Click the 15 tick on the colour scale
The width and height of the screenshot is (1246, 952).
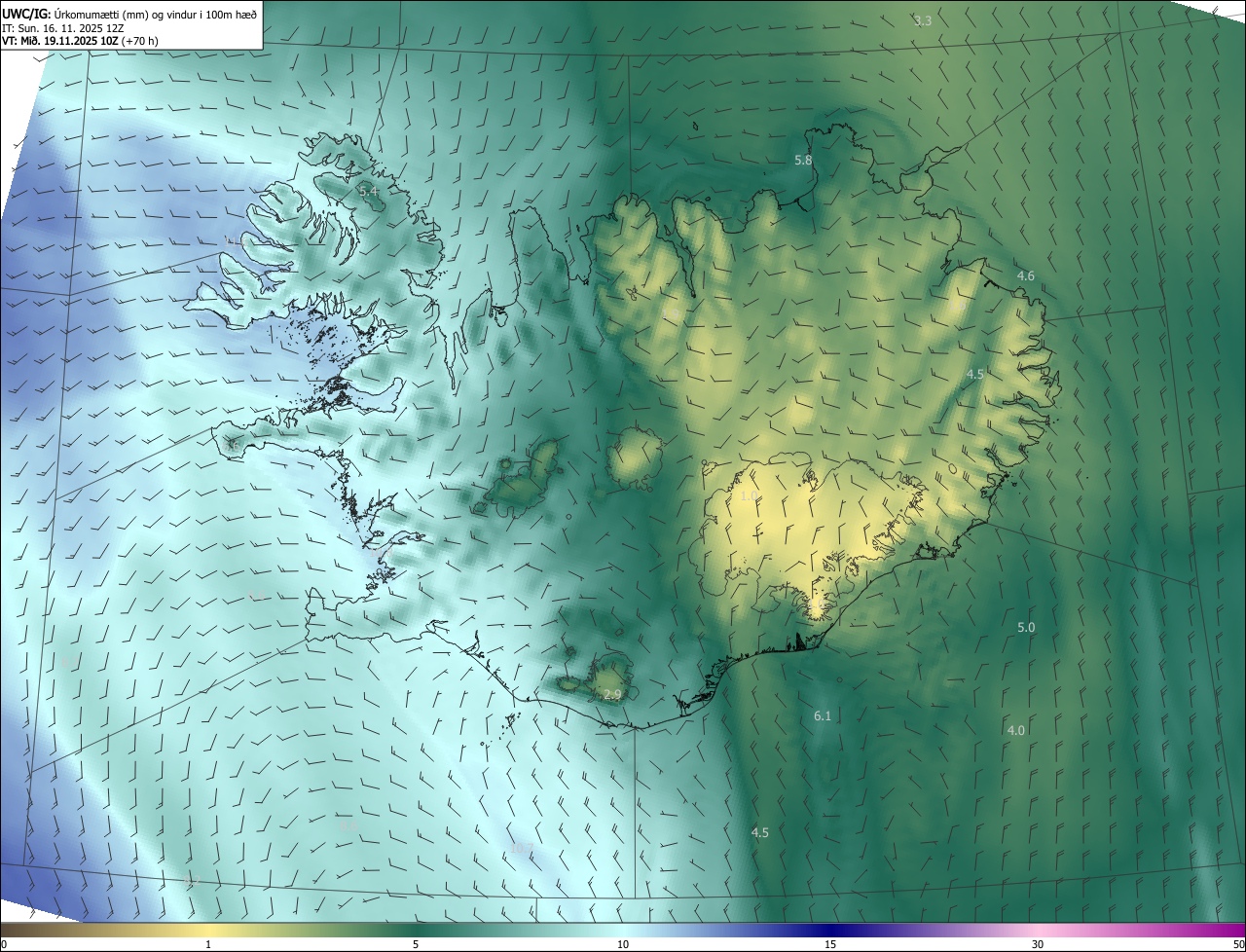click(x=830, y=945)
